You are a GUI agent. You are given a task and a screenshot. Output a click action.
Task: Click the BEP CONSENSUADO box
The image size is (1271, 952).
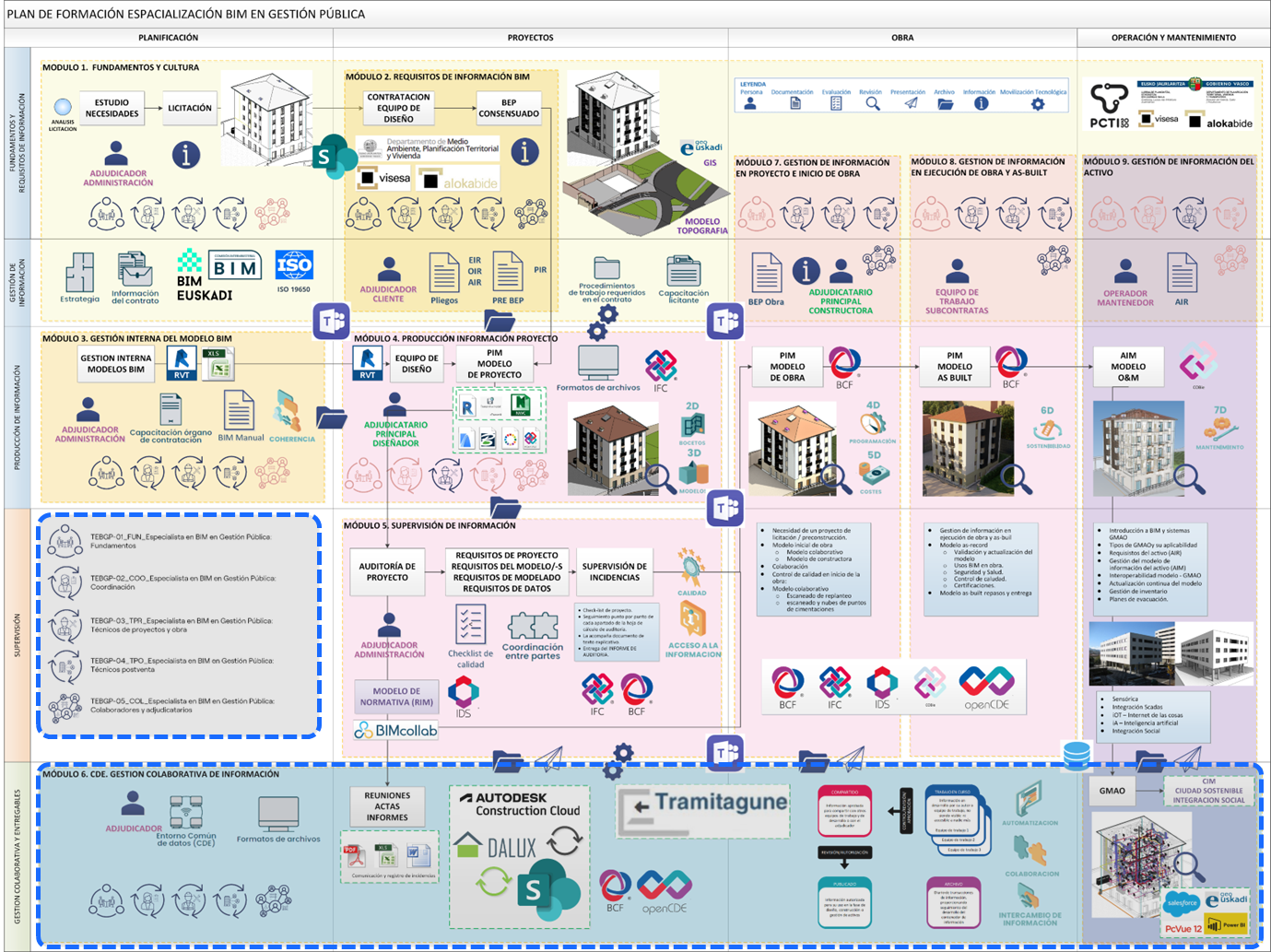coord(509,109)
